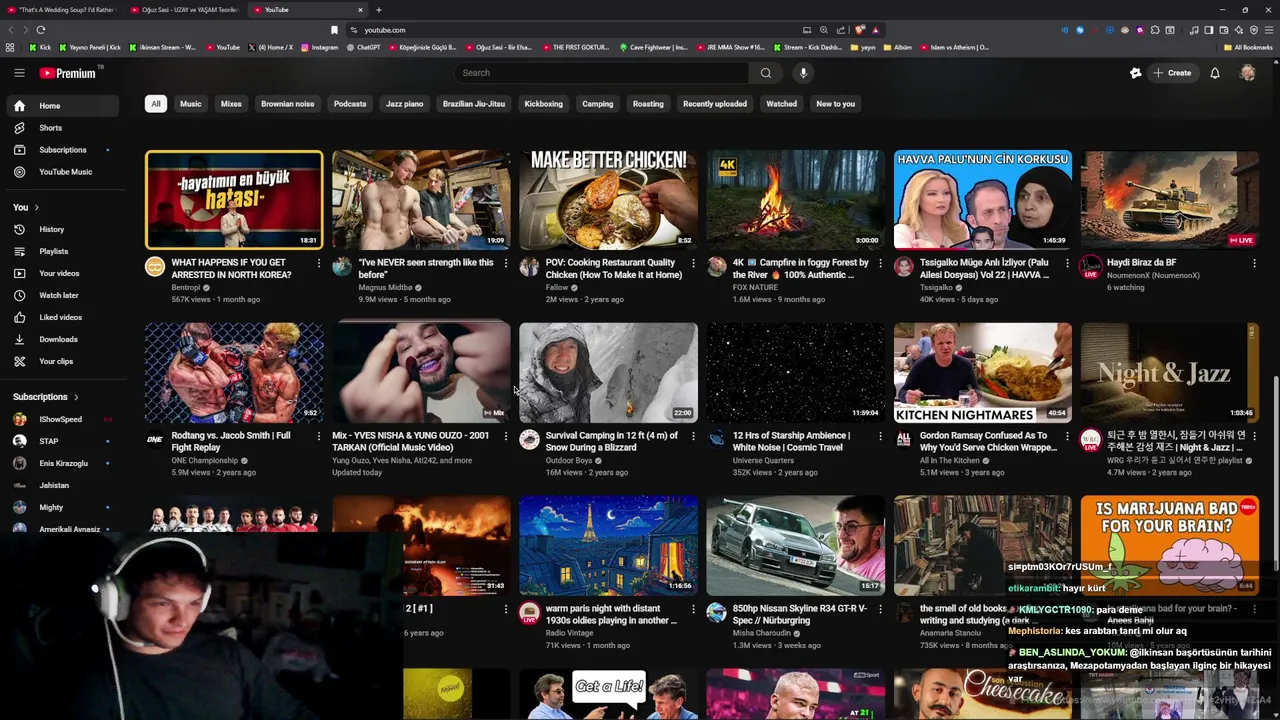Select the Mixes filter chip
The image size is (1280, 720).
[x=231, y=104]
